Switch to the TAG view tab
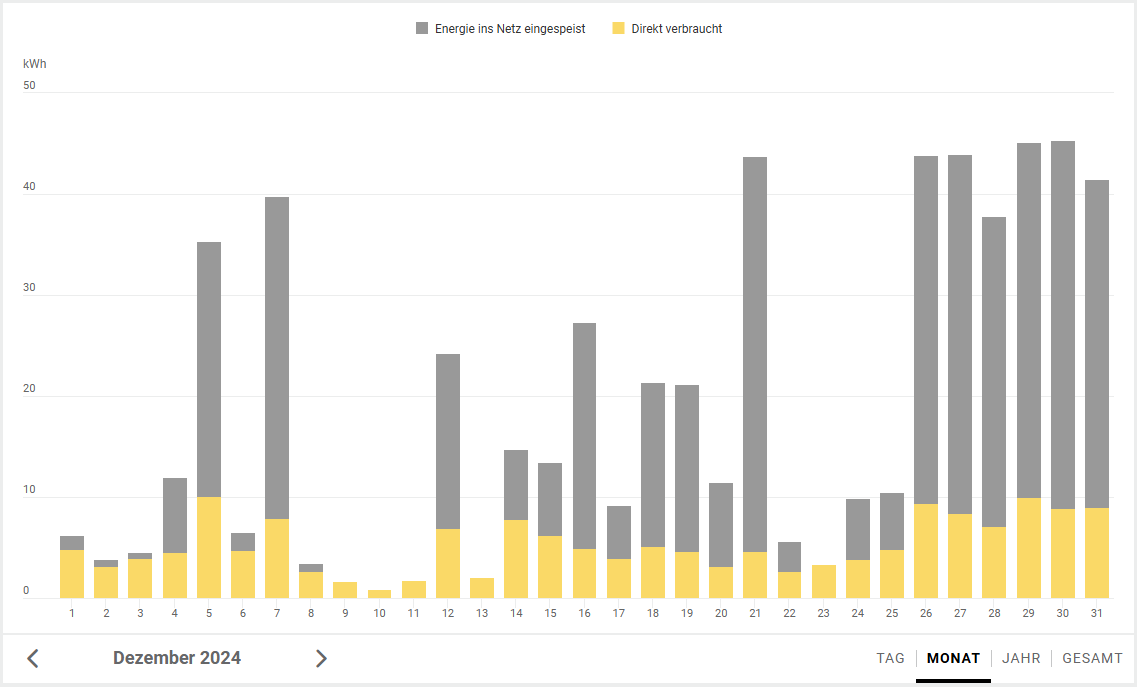The height and width of the screenshot is (687, 1137). click(x=890, y=658)
